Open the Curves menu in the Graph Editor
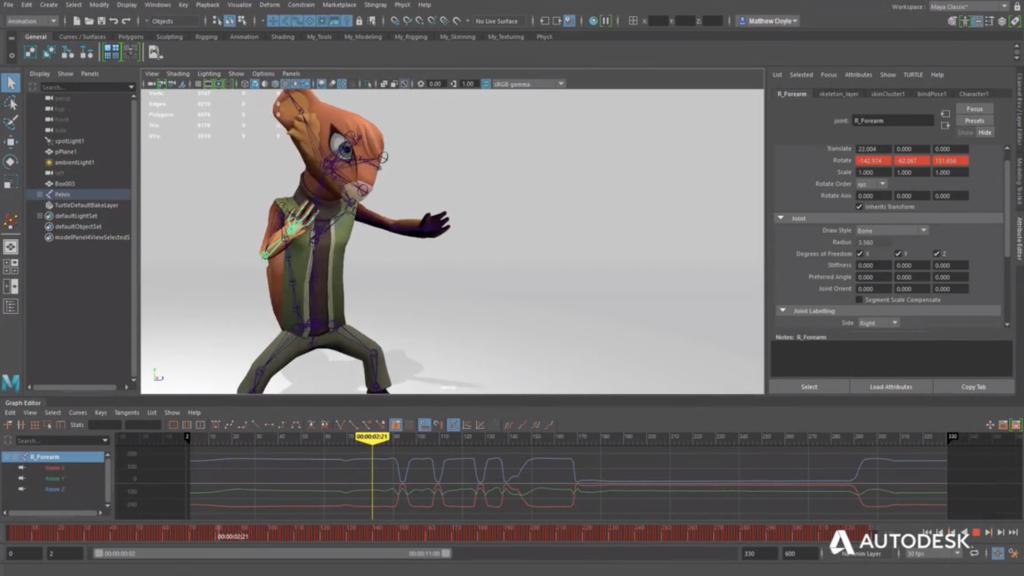Screen dimensions: 1024x576 point(78,413)
